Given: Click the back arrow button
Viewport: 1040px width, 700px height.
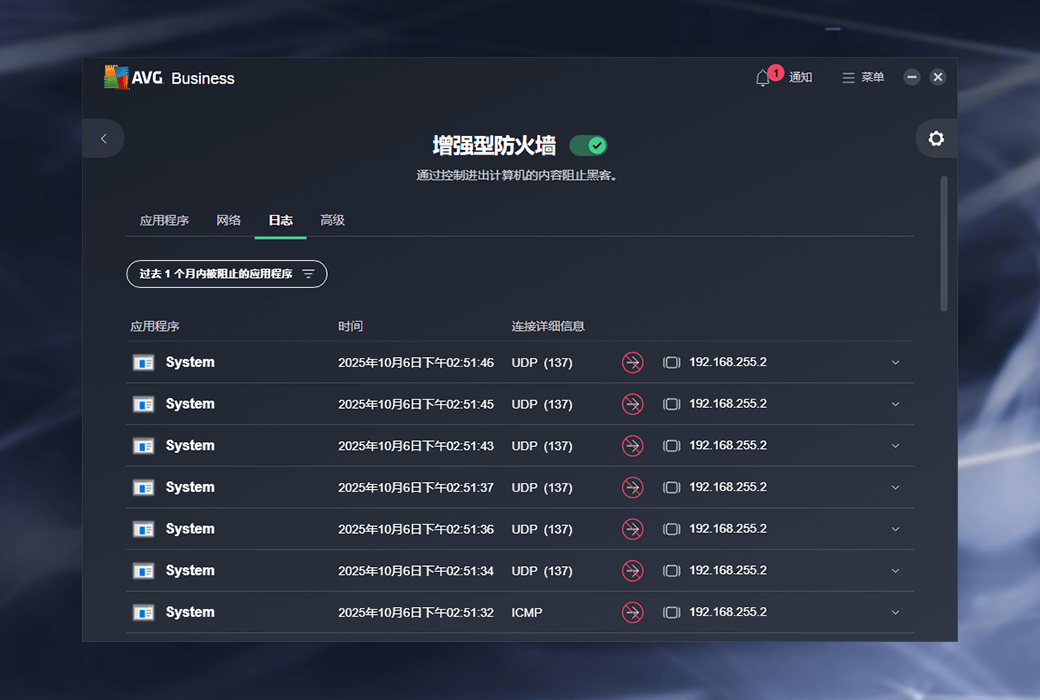Looking at the screenshot, I should pyautogui.click(x=104, y=139).
